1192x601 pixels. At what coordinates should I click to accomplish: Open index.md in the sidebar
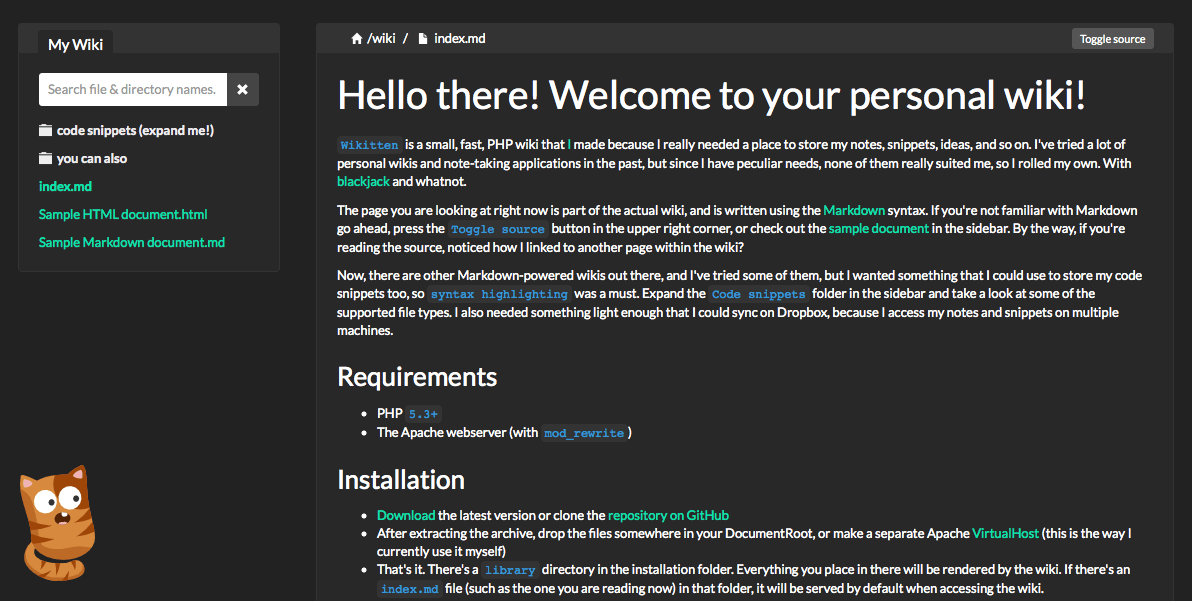pyautogui.click(x=65, y=186)
